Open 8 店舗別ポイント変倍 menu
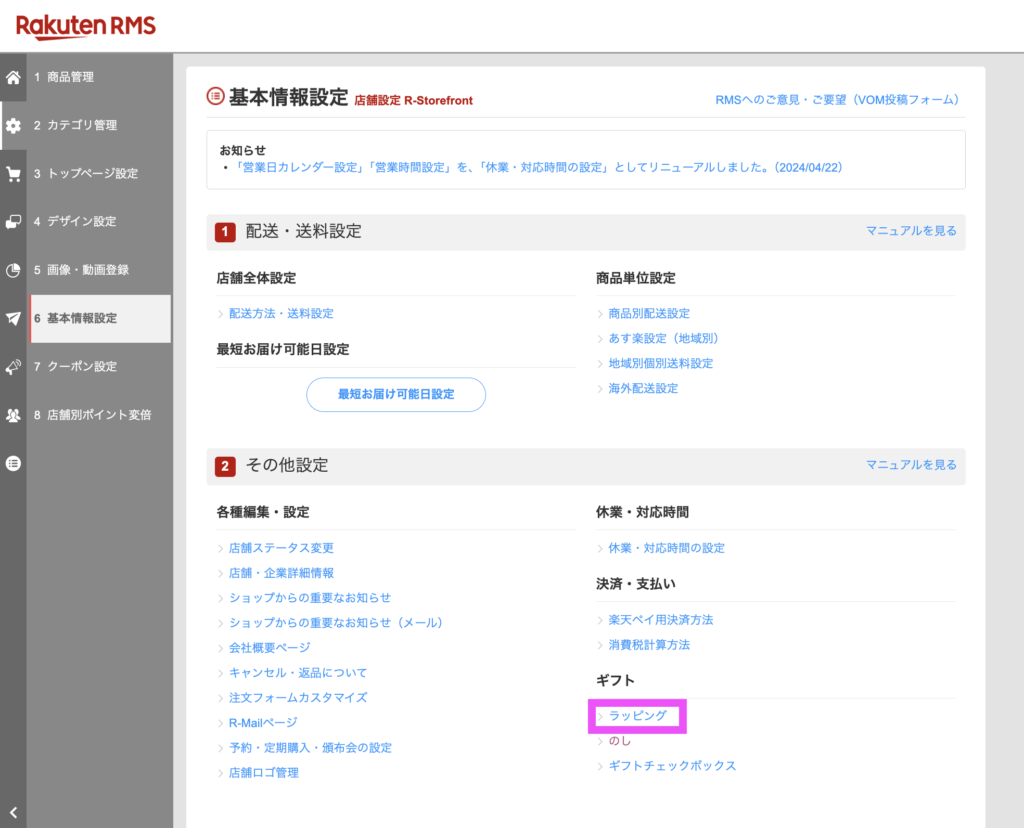1024x828 pixels. click(x=100, y=415)
